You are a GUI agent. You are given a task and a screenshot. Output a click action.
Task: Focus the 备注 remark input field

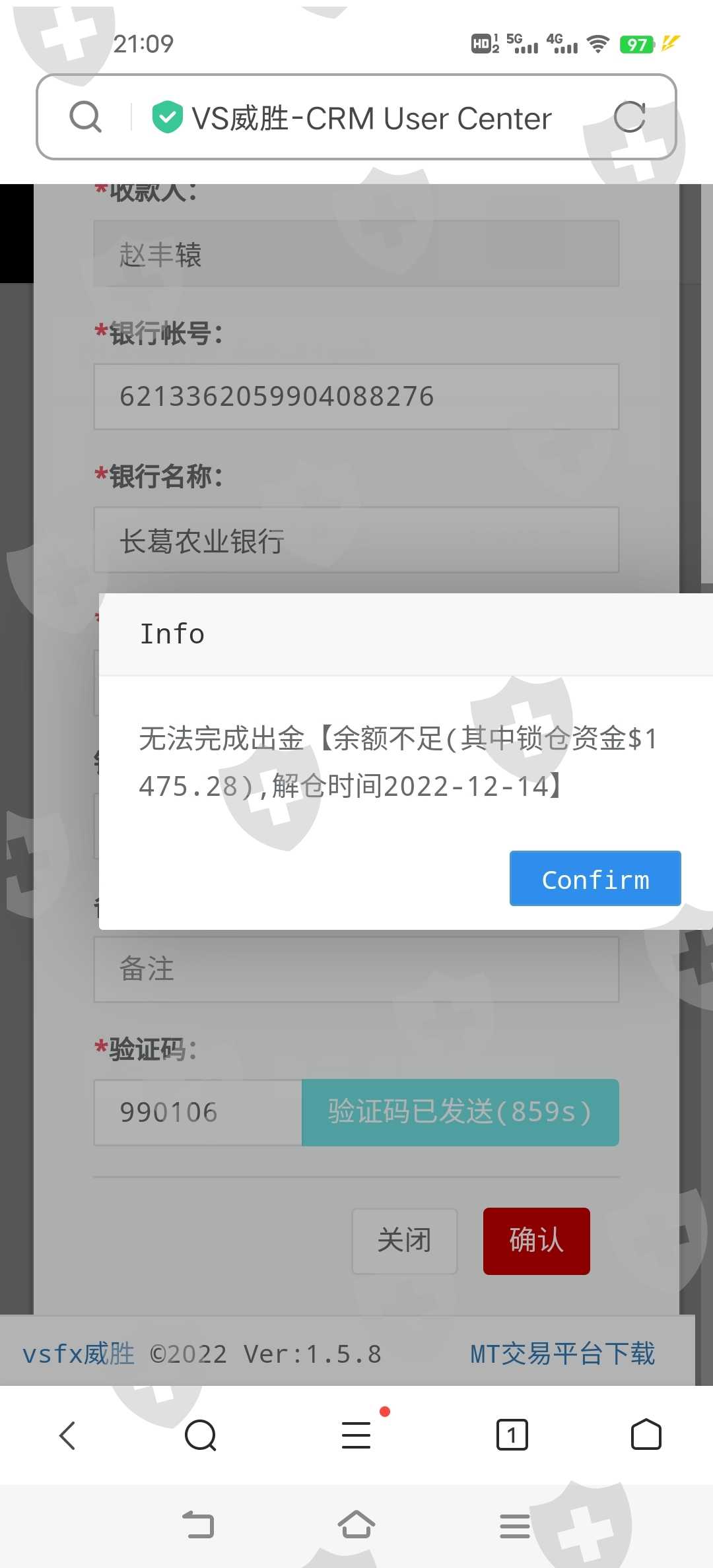point(356,969)
